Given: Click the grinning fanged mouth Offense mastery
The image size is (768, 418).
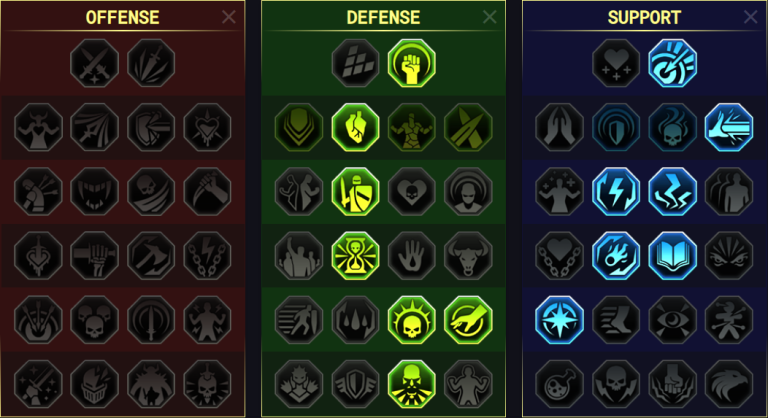Looking at the screenshot, I should (x=95, y=192).
